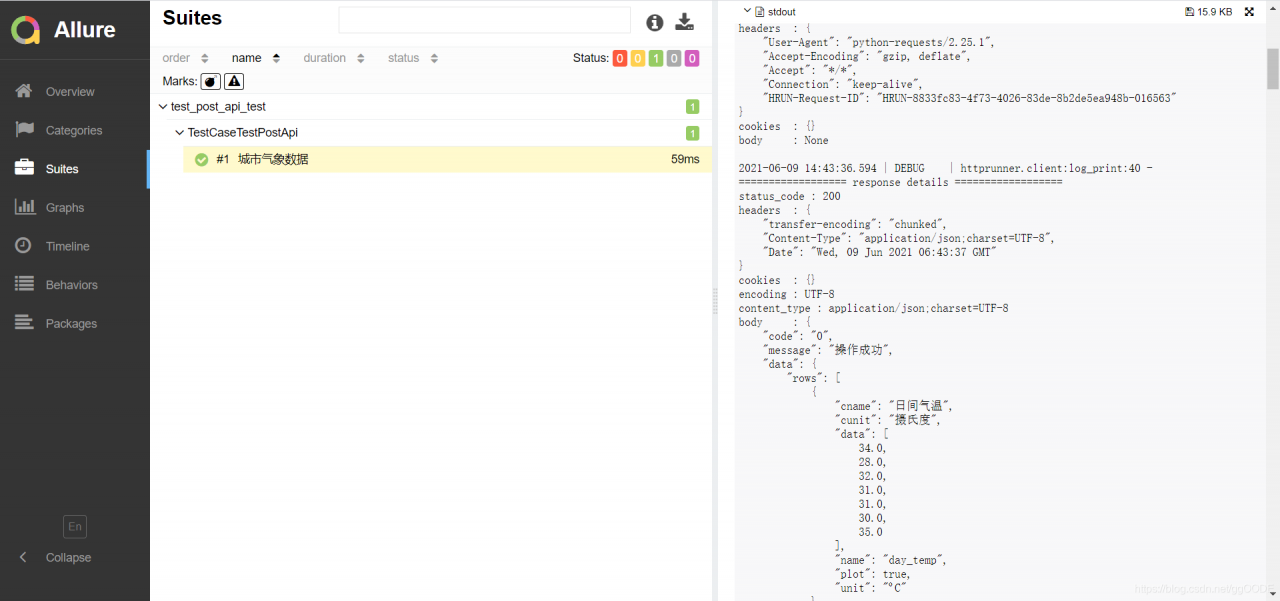Toggle the new-failed warning mark filter
The height and width of the screenshot is (601, 1280).
[x=234, y=81]
